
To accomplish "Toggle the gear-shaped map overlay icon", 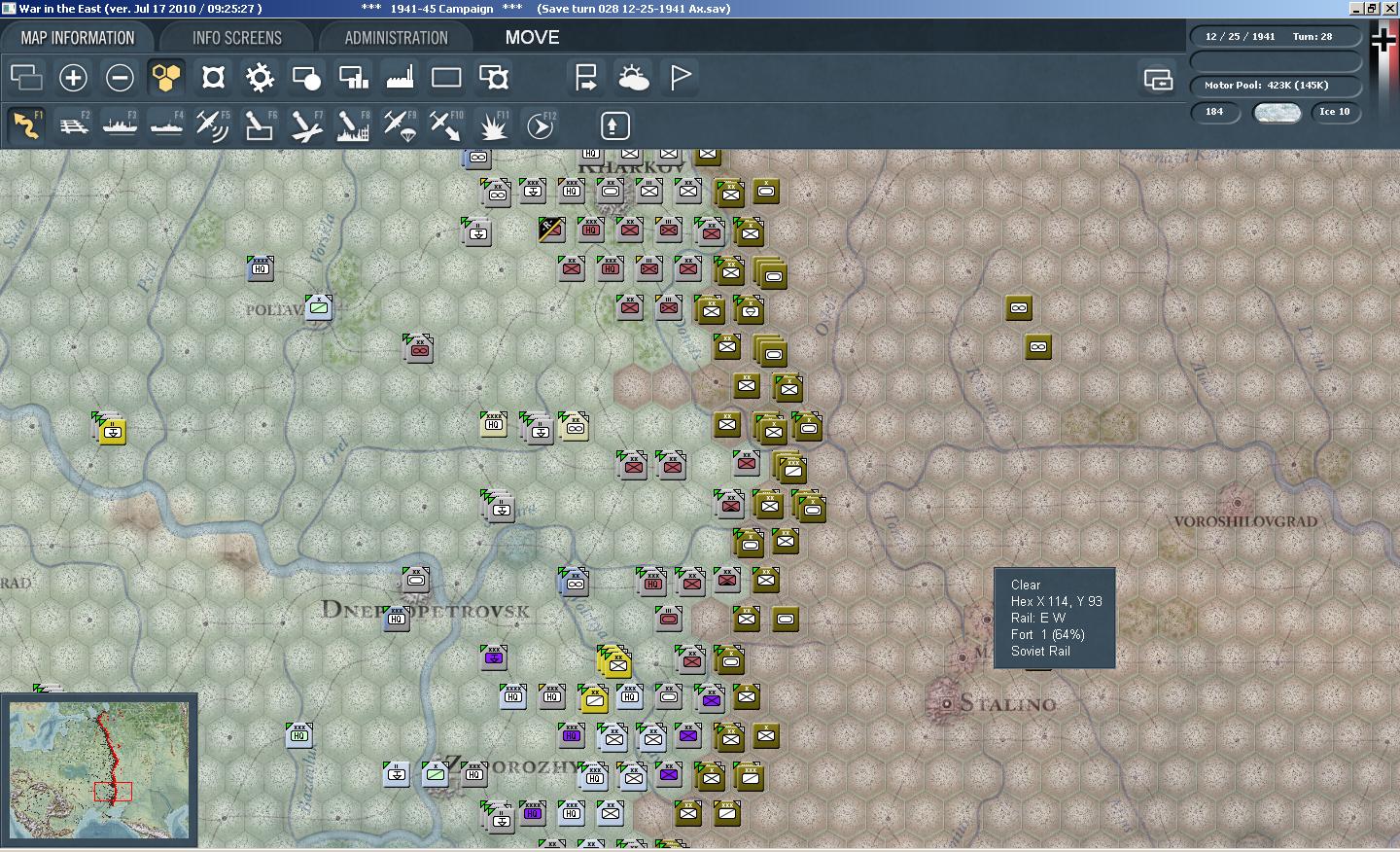I will pyautogui.click(x=260, y=77).
